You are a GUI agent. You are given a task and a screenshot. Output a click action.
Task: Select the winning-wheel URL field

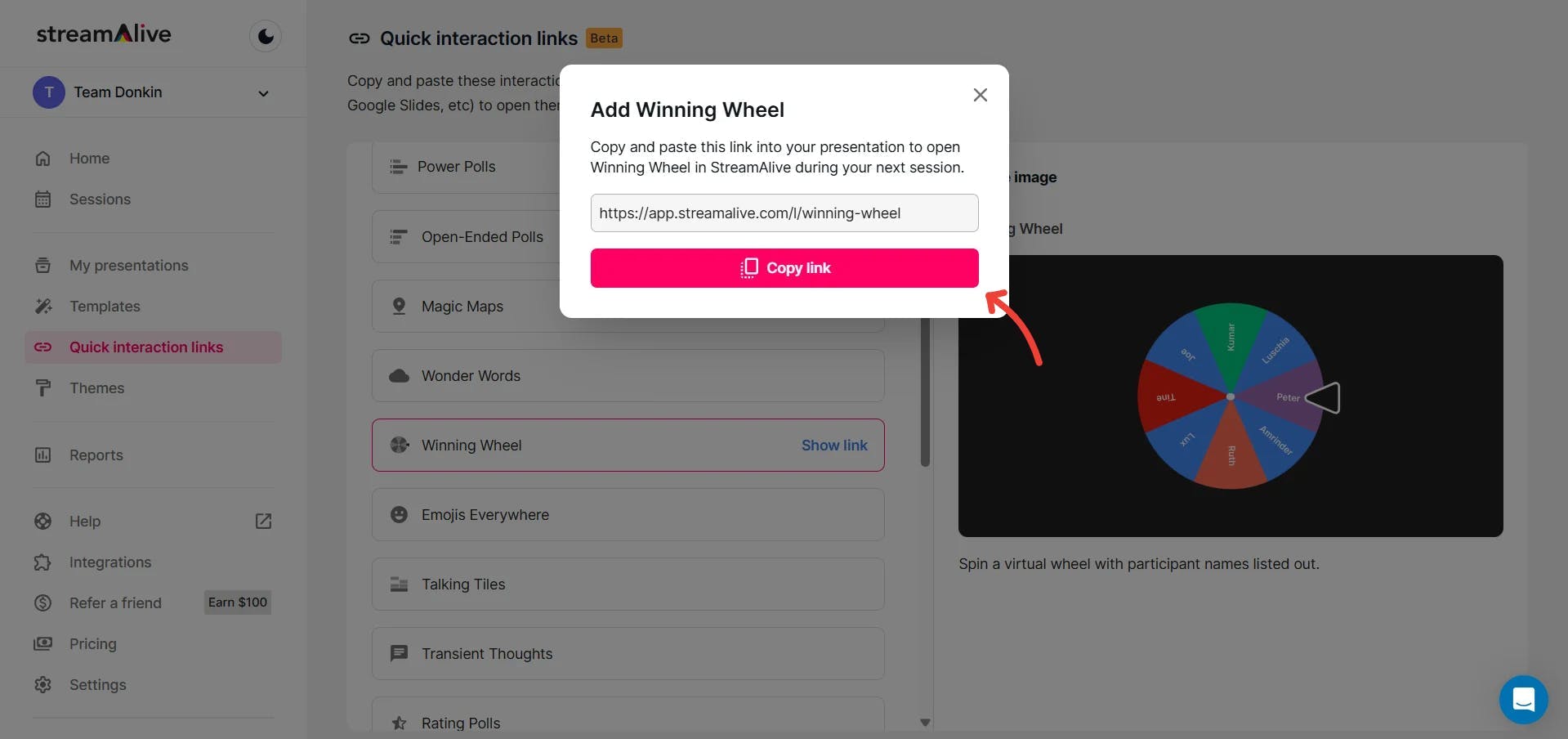pos(784,213)
